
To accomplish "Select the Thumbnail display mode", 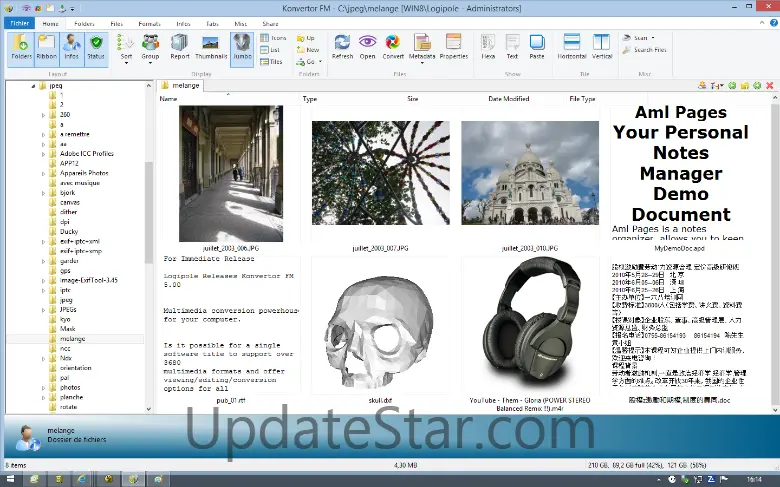I will [211, 46].
